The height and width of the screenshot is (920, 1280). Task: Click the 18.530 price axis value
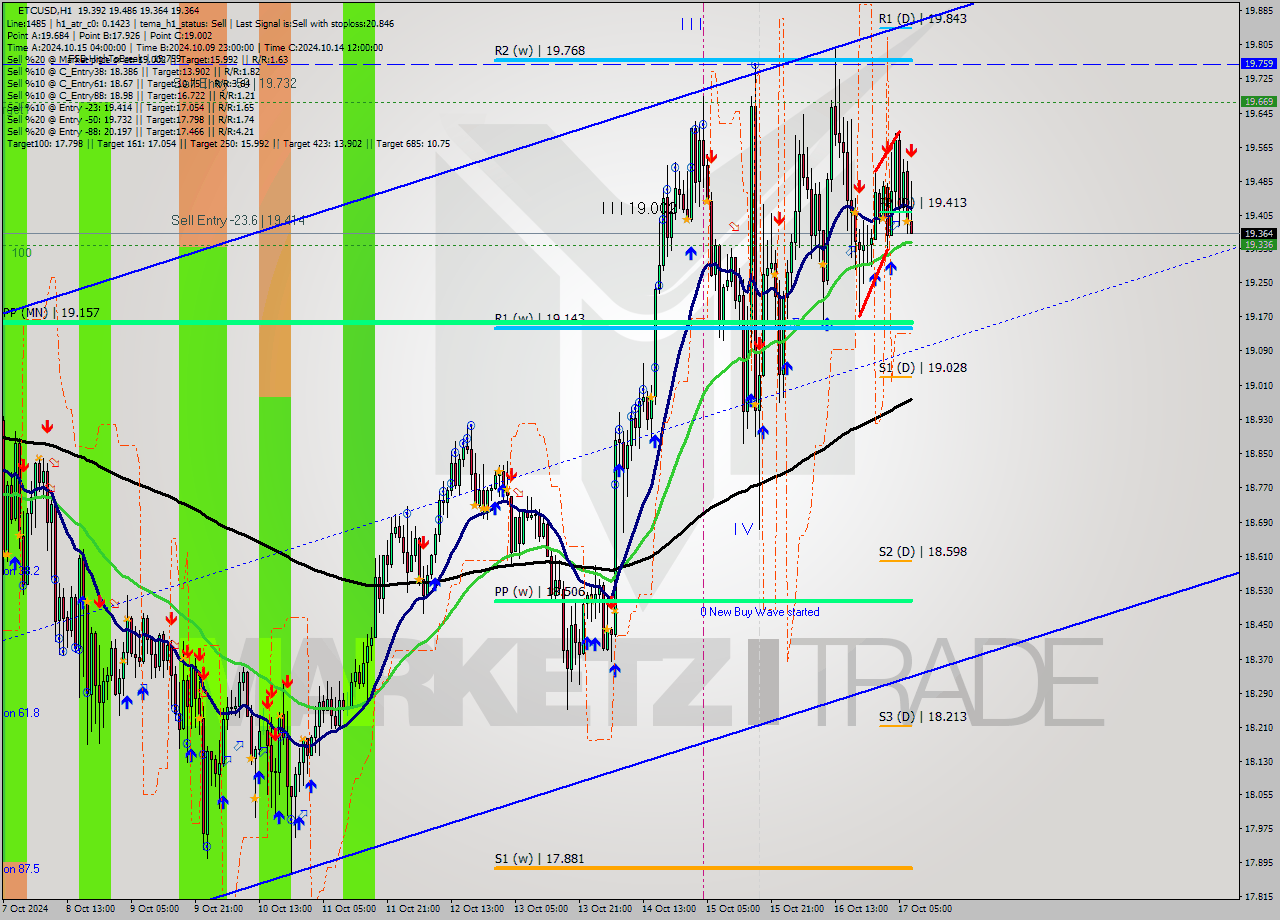click(1258, 590)
